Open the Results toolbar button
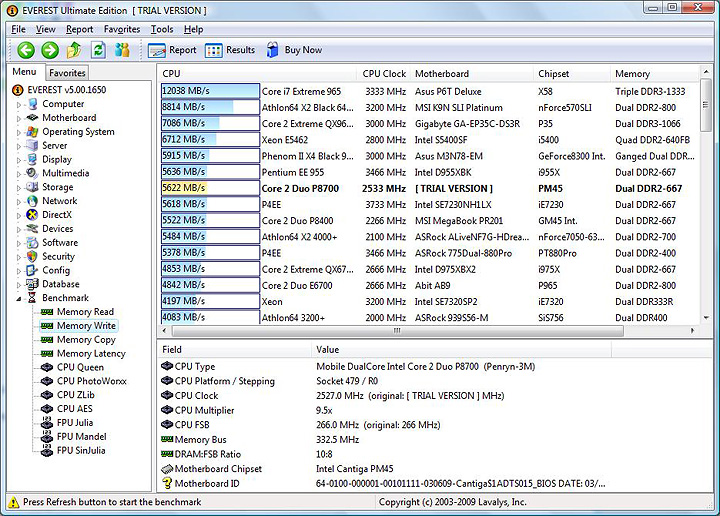The image size is (720, 516). 230,50
